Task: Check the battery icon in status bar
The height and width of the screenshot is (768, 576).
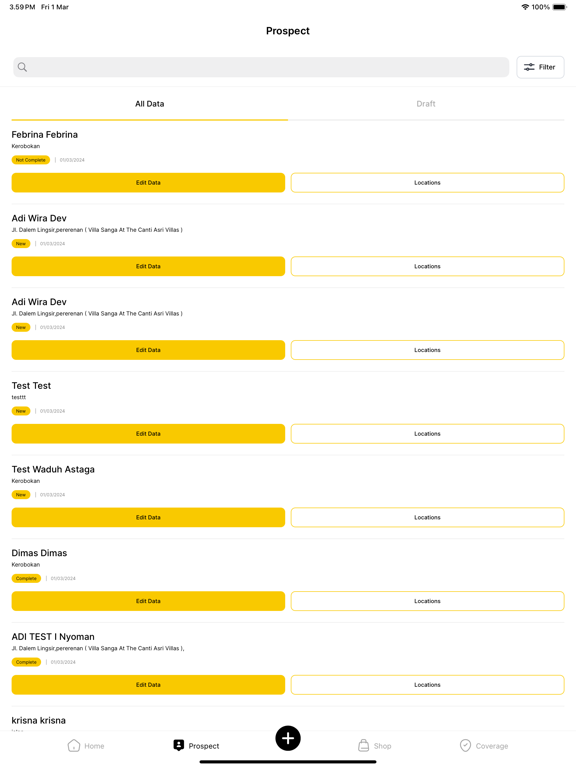Action: (559, 7)
